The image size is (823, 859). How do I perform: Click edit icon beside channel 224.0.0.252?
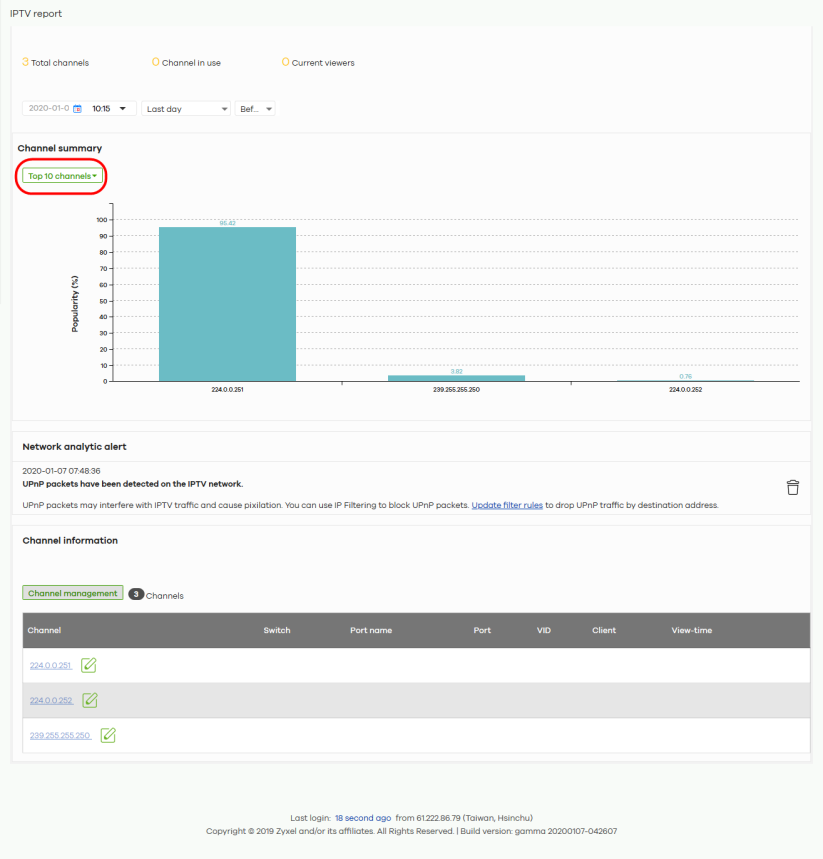(x=90, y=700)
